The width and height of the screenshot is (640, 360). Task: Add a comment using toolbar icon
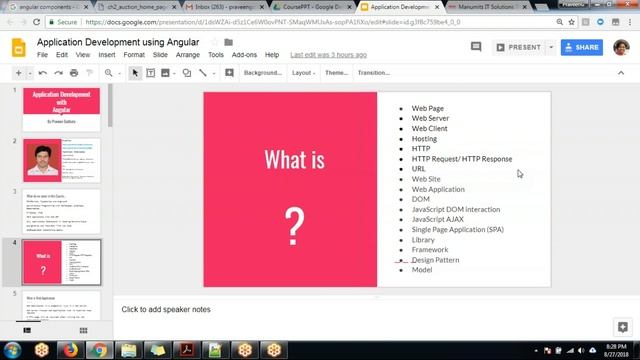229,73
